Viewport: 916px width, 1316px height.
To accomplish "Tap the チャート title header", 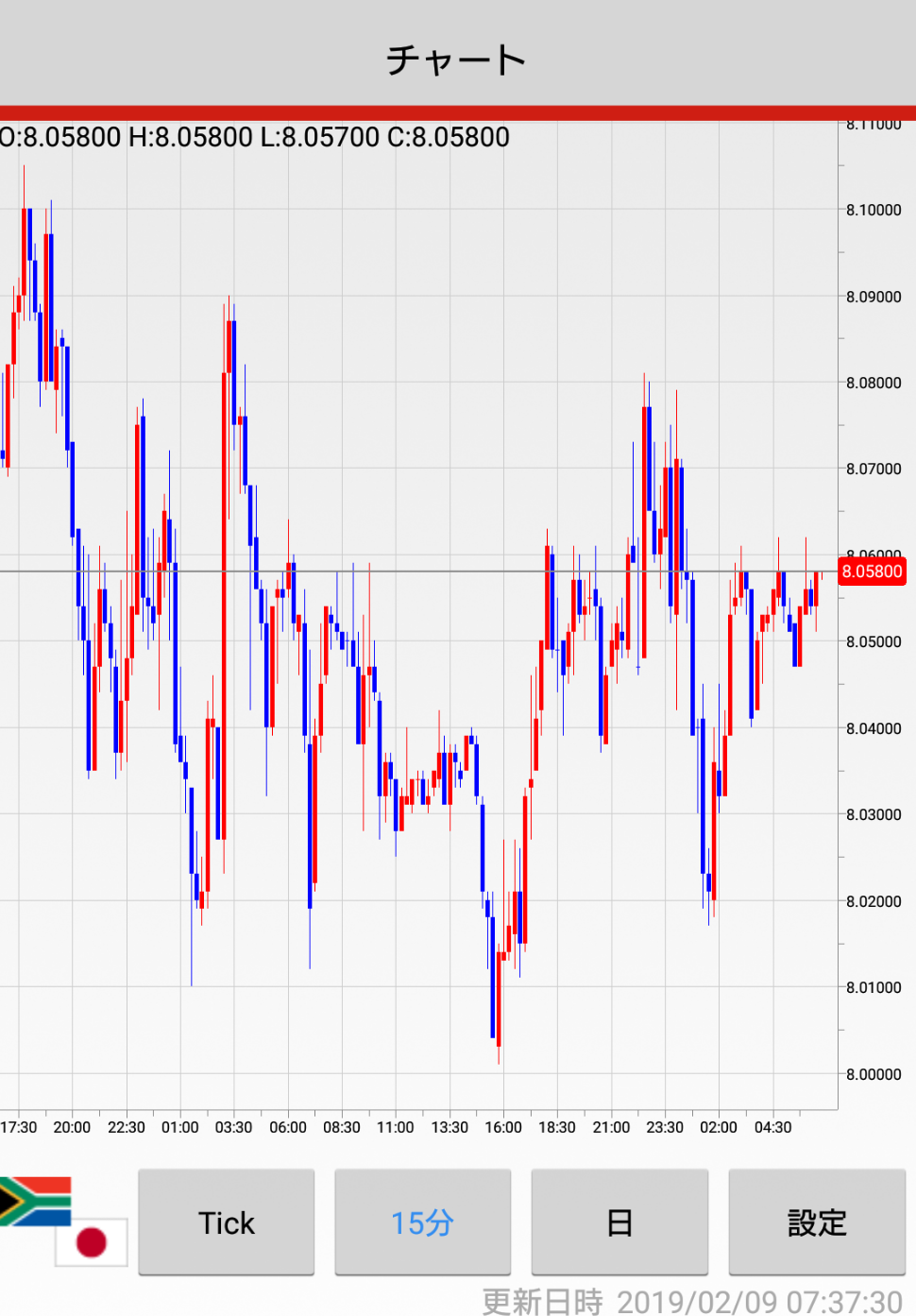I will [457, 60].
